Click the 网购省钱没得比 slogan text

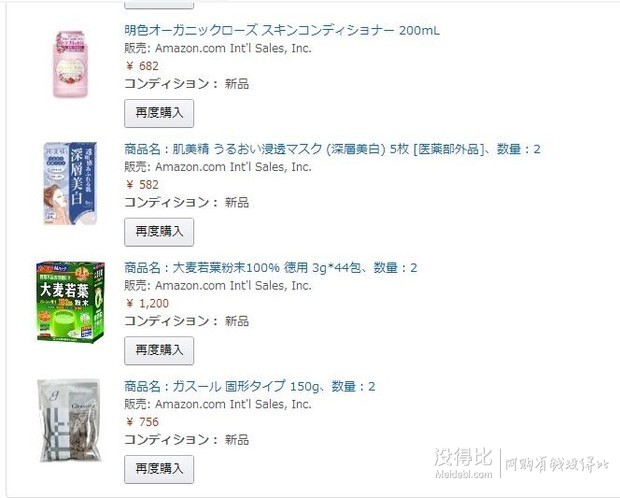coord(557,464)
